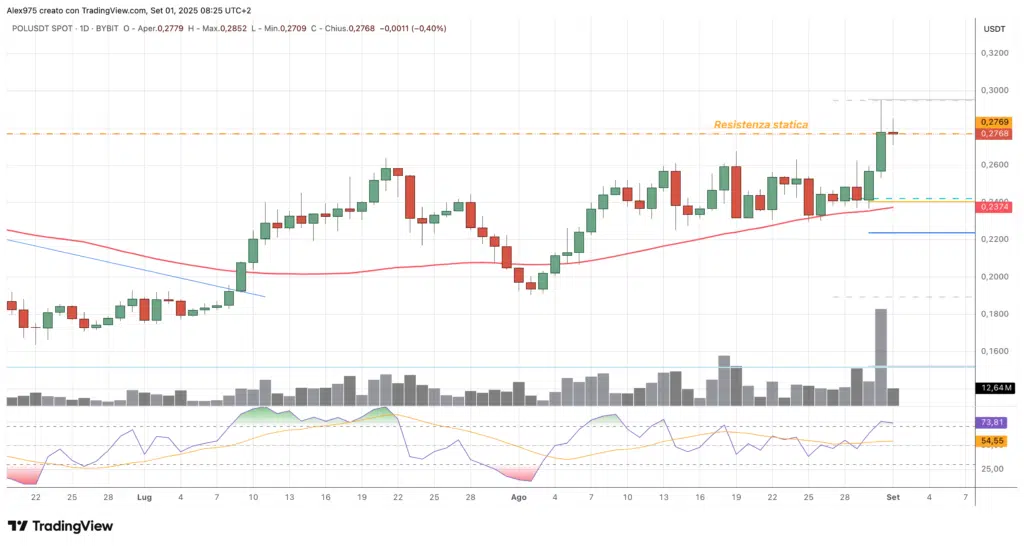Viewport: 1024px width, 546px height.
Task: Click the 25,00 oscillator level label
Action: 994,468
